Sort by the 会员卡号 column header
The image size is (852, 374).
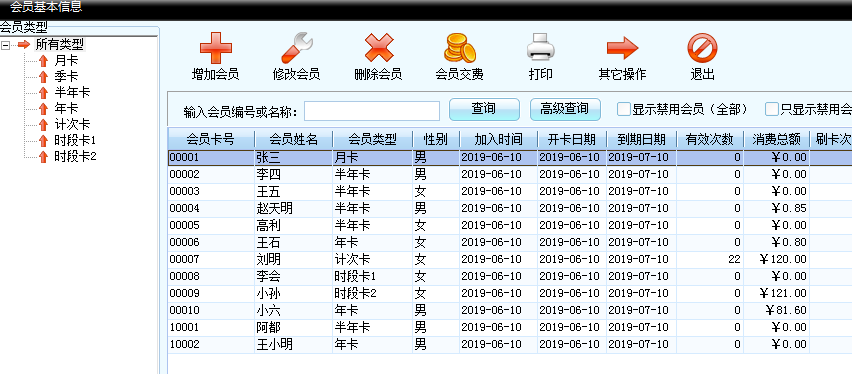click(211, 140)
